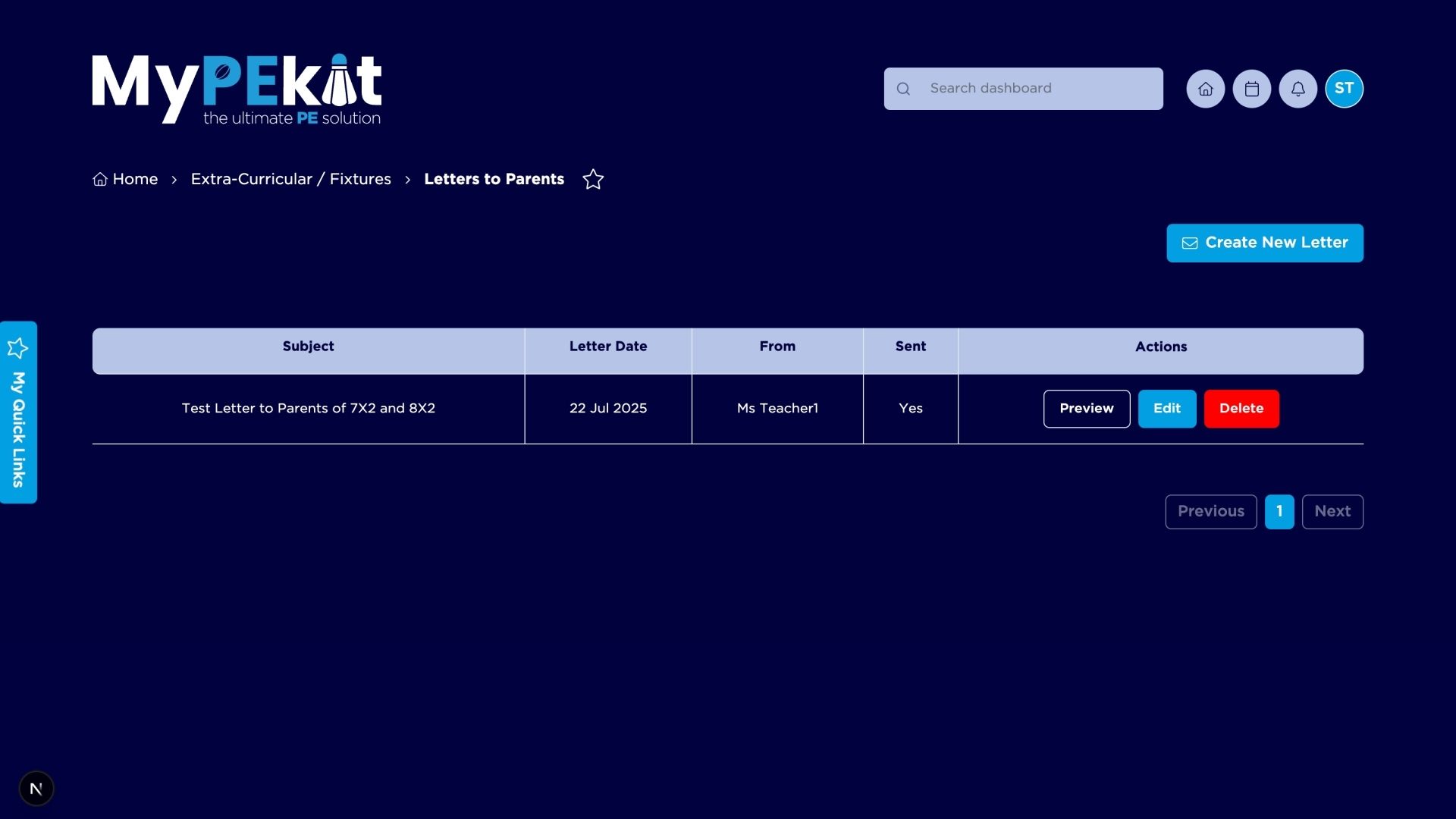Preview the Test Letter to Parents

click(x=1086, y=409)
